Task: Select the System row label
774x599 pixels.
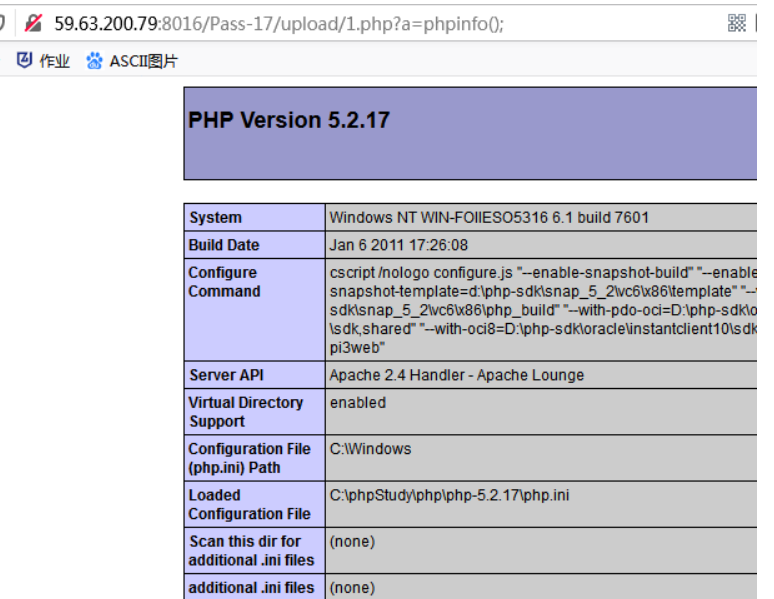Action: (216, 217)
